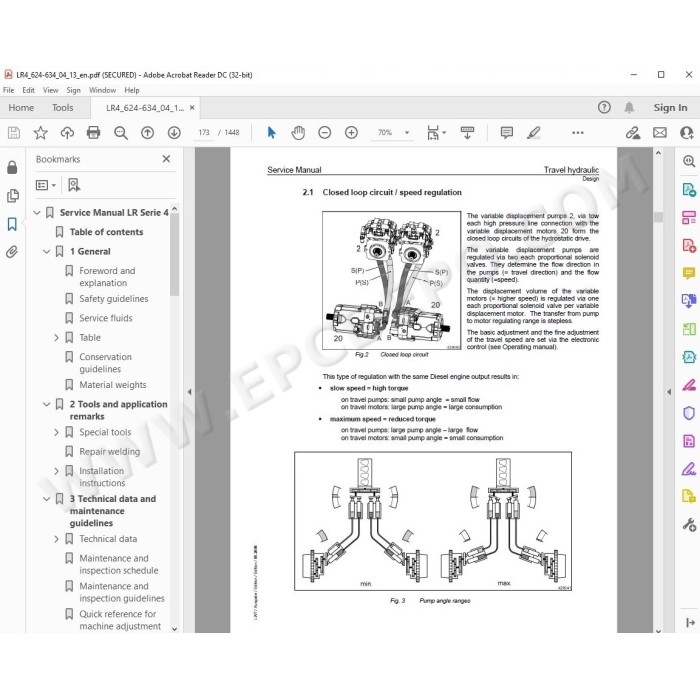700x700 pixels.
Task: Open Safety guidelines bookmark
Action: tap(113, 299)
